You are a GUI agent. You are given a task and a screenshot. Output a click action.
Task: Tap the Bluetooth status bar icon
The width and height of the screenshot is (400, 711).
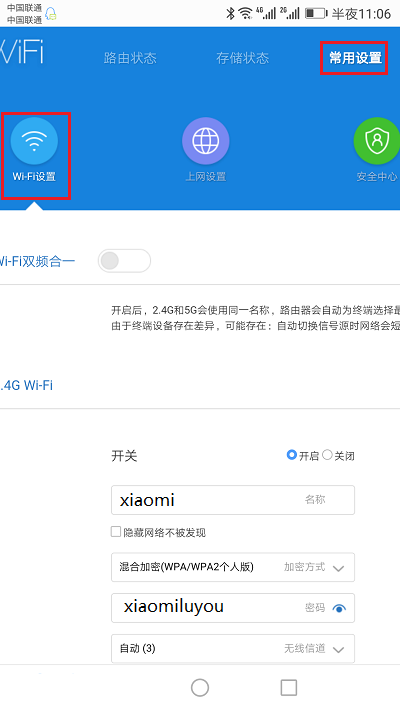(x=230, y=14)
